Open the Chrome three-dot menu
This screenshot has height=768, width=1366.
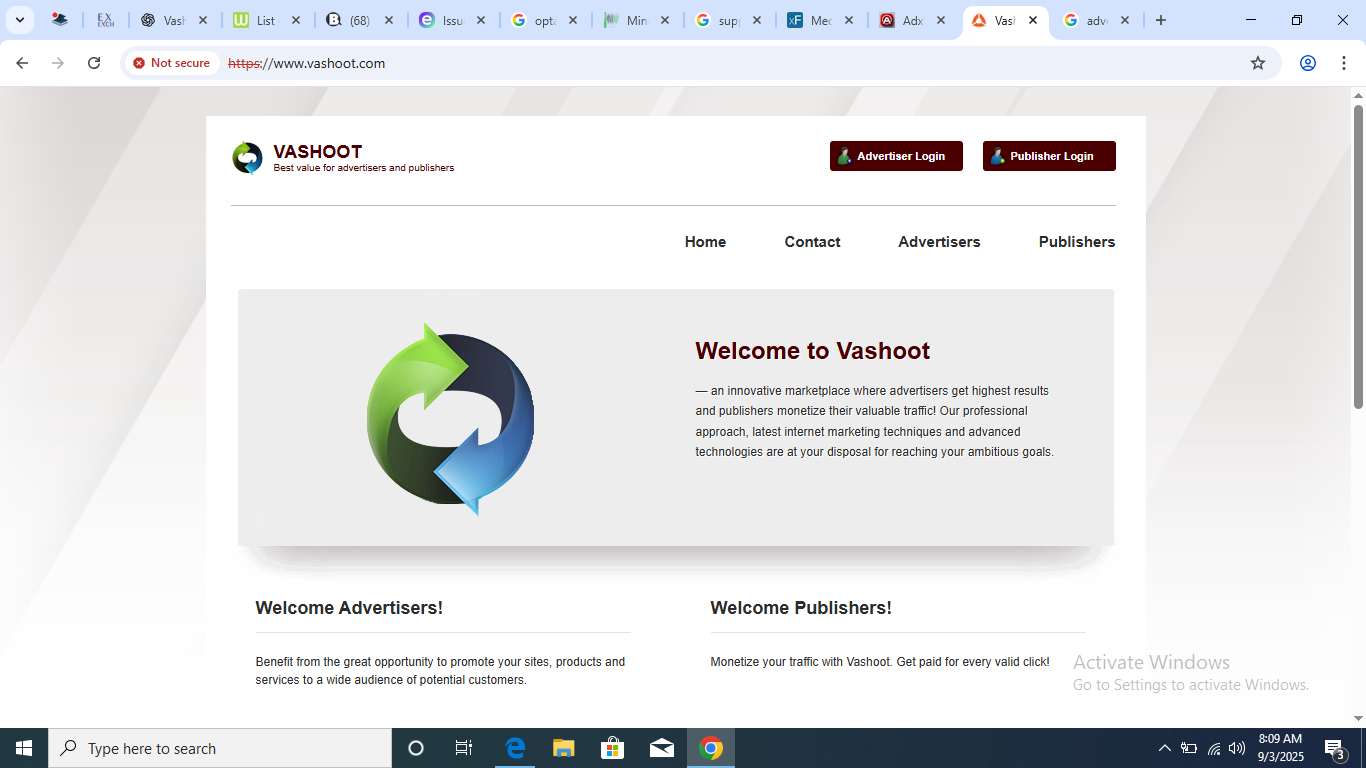tap(1342, 63)
